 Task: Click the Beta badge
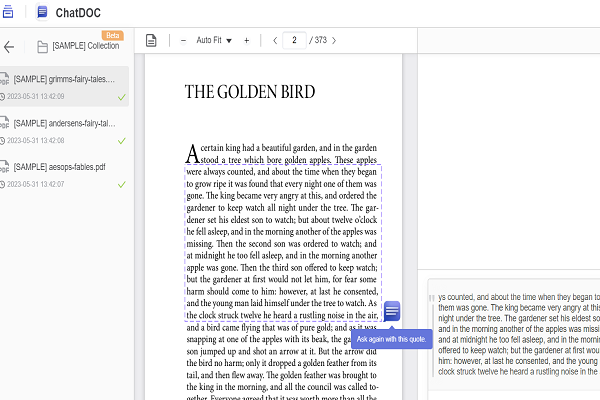click(x=113, y=35)
